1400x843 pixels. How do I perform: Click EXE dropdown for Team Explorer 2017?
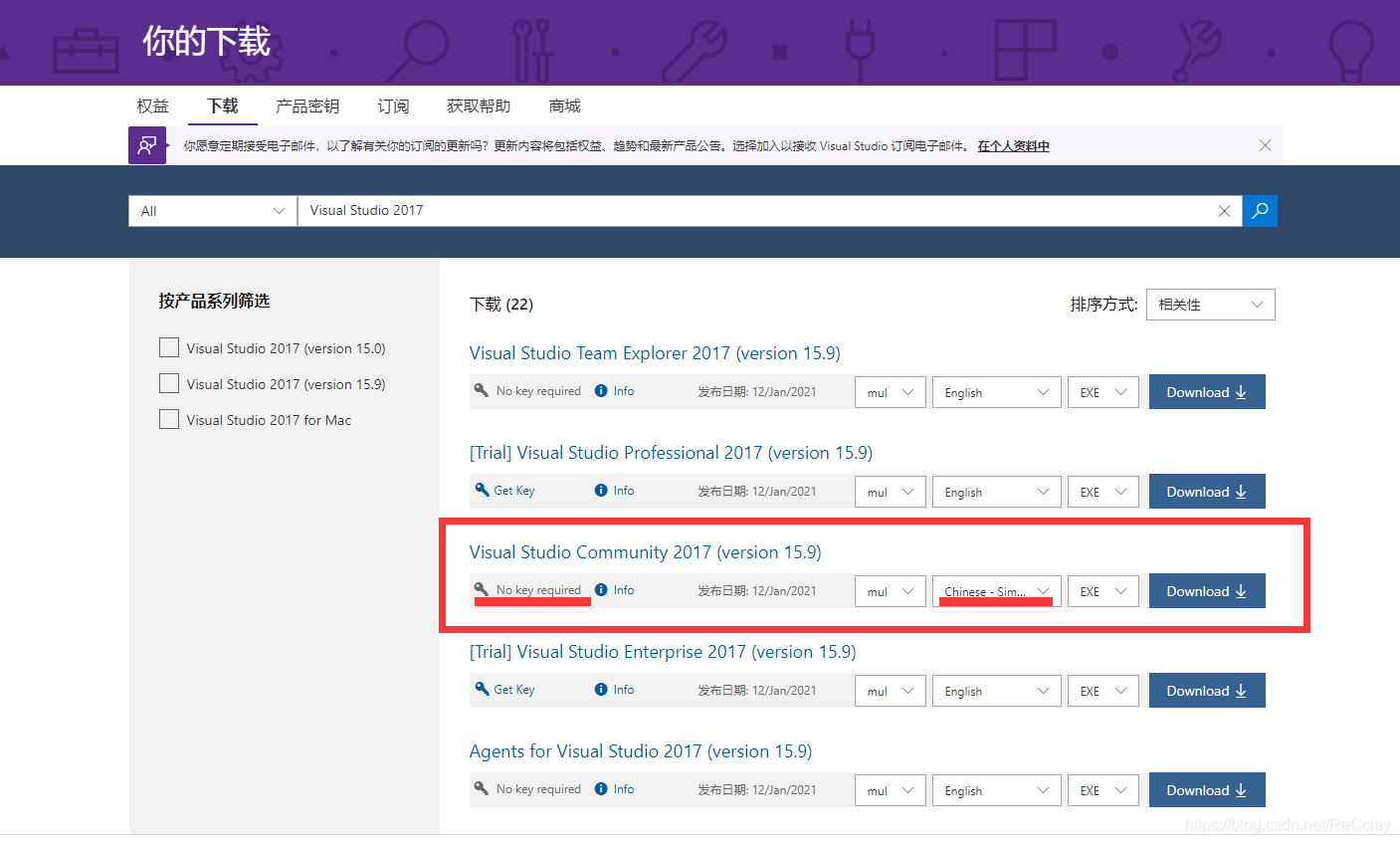click(1103, 392)
